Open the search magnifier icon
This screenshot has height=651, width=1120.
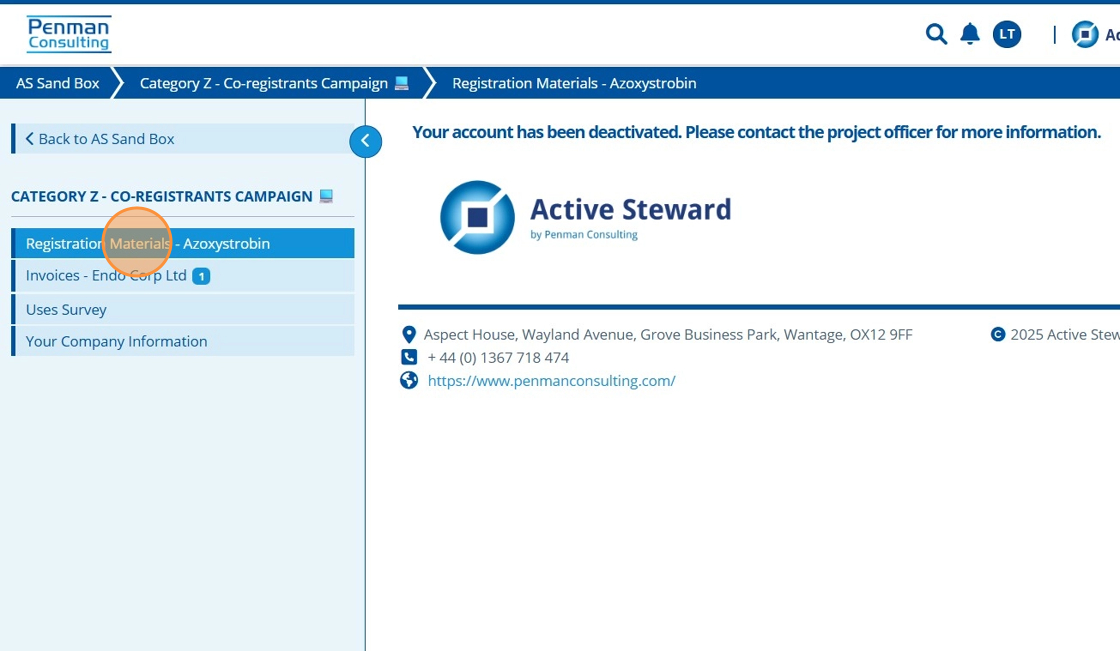[936, 34]
